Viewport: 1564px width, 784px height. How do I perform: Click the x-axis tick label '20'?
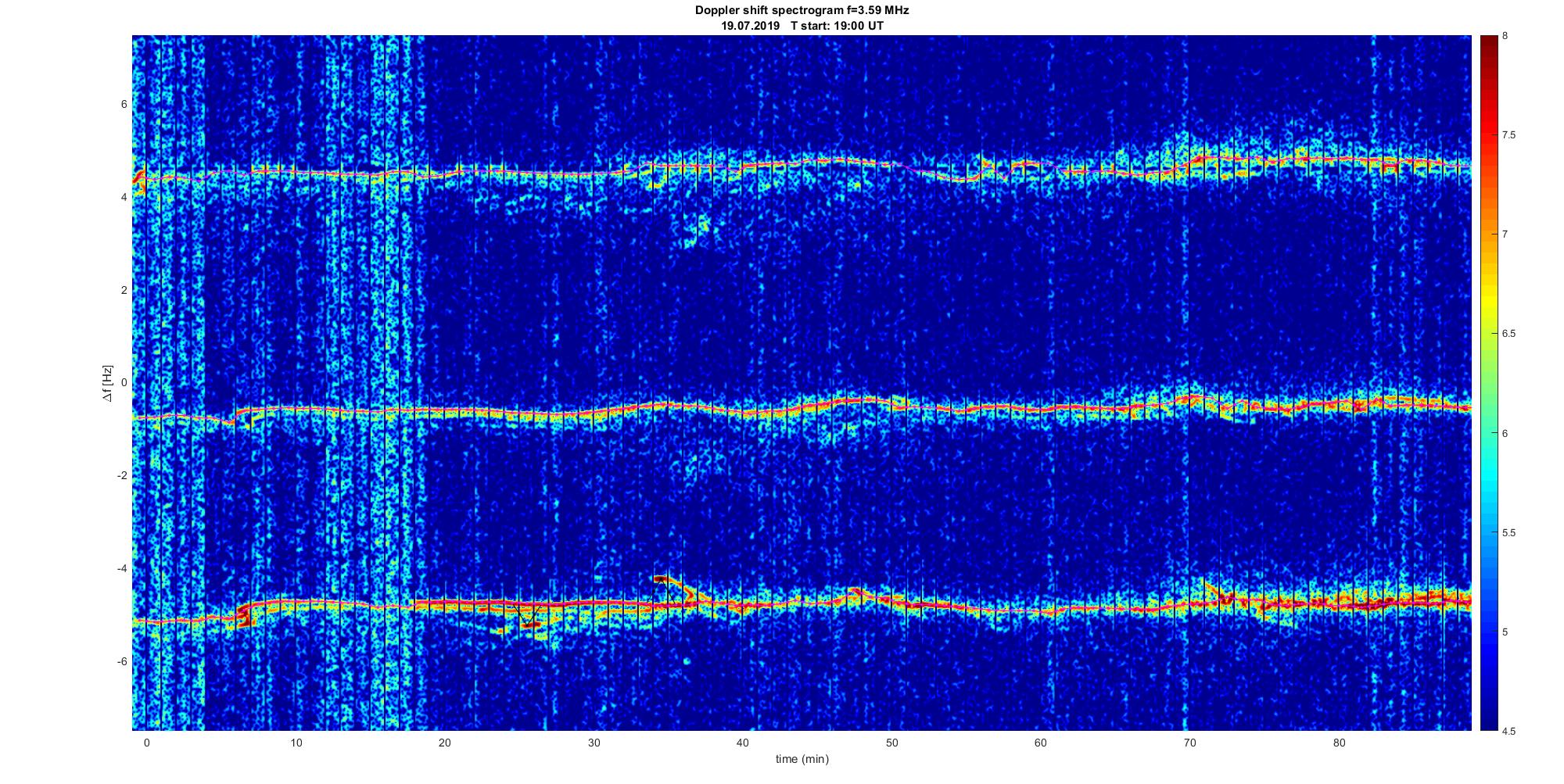click(444, 743)
